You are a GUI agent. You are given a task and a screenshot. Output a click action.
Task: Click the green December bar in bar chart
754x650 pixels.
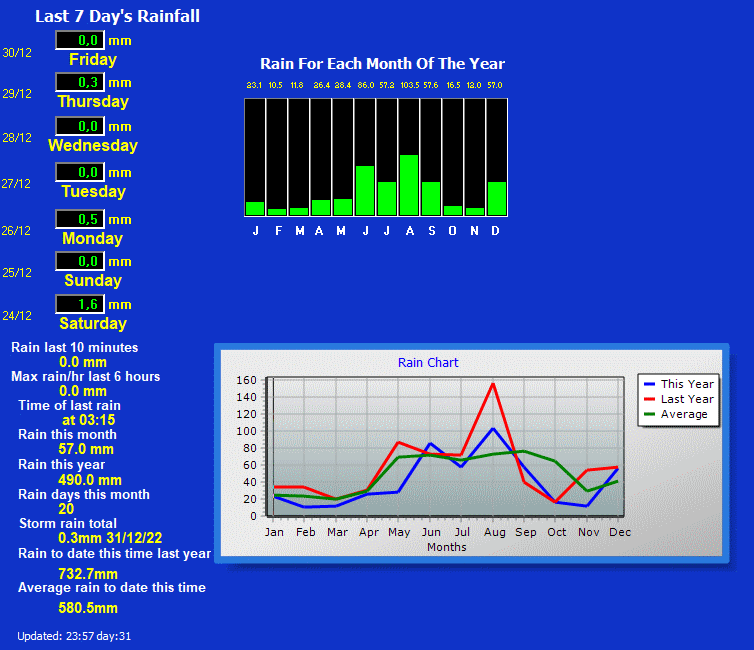click(x=497, y=199)
